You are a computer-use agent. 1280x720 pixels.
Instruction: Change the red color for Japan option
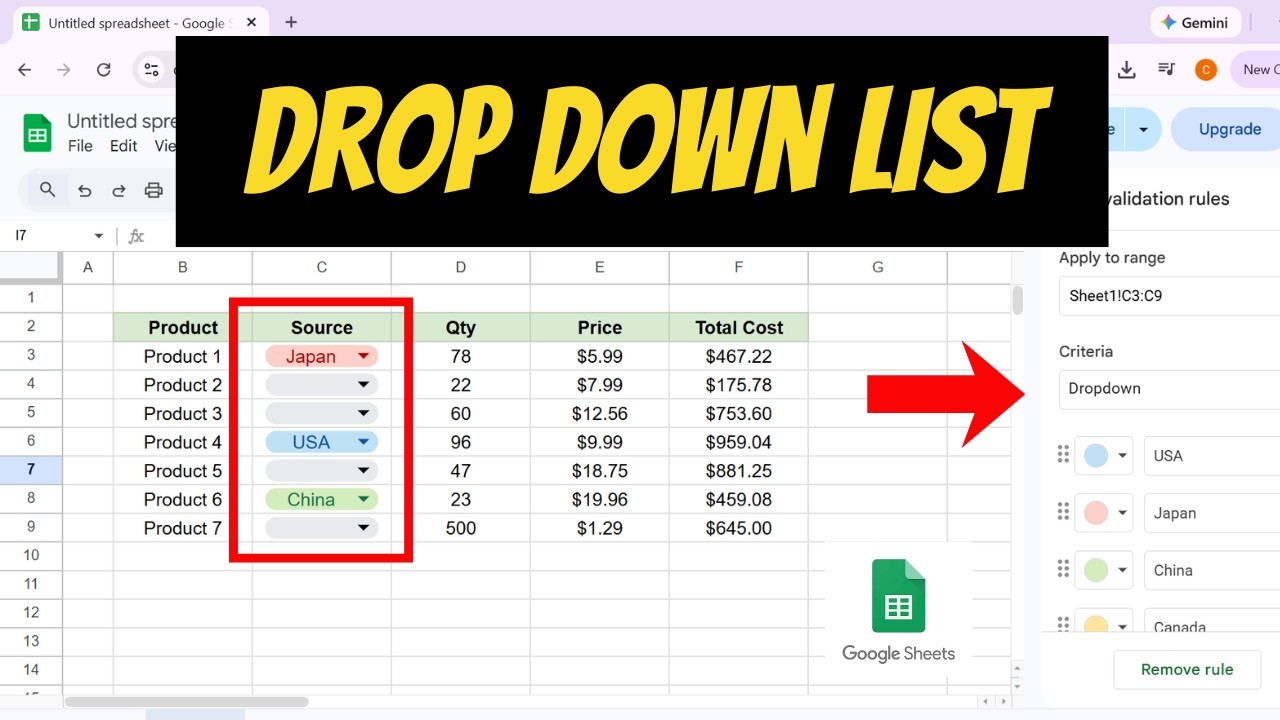[x=1105, y=513]
